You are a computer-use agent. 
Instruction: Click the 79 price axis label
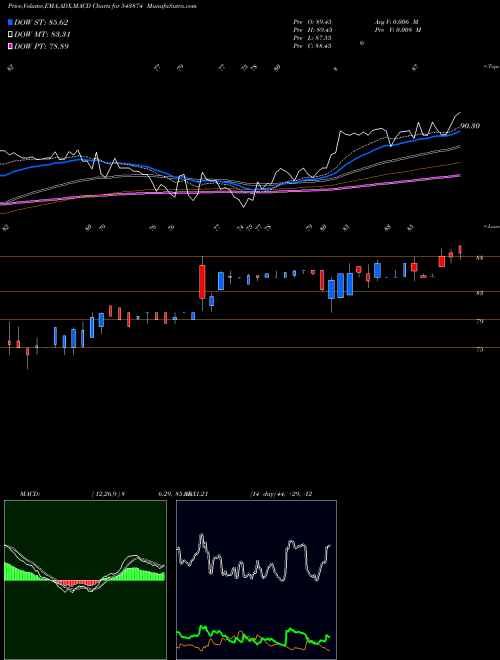click(479, 322)
